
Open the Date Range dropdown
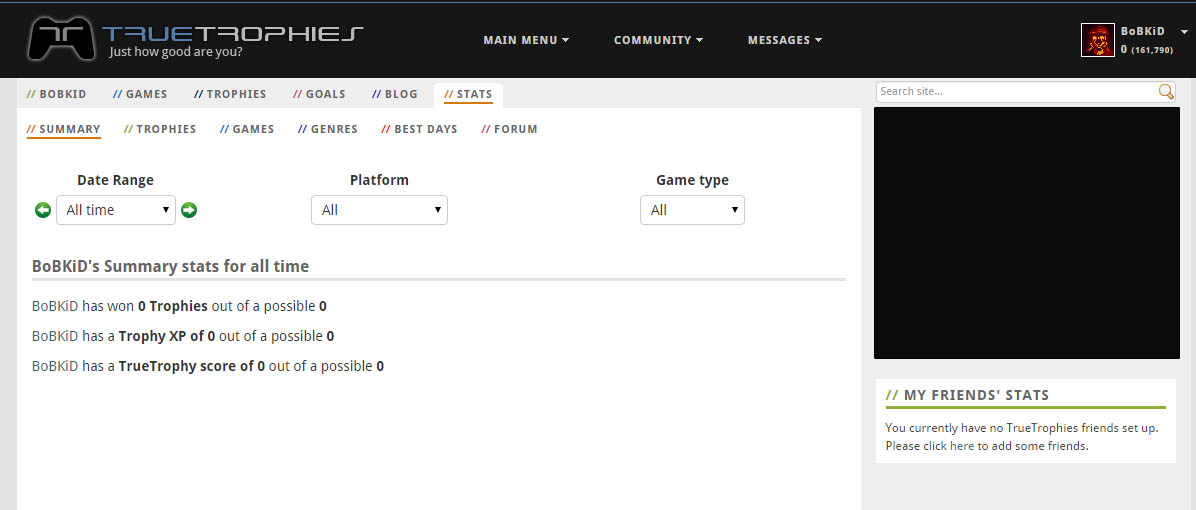point(116,210)
